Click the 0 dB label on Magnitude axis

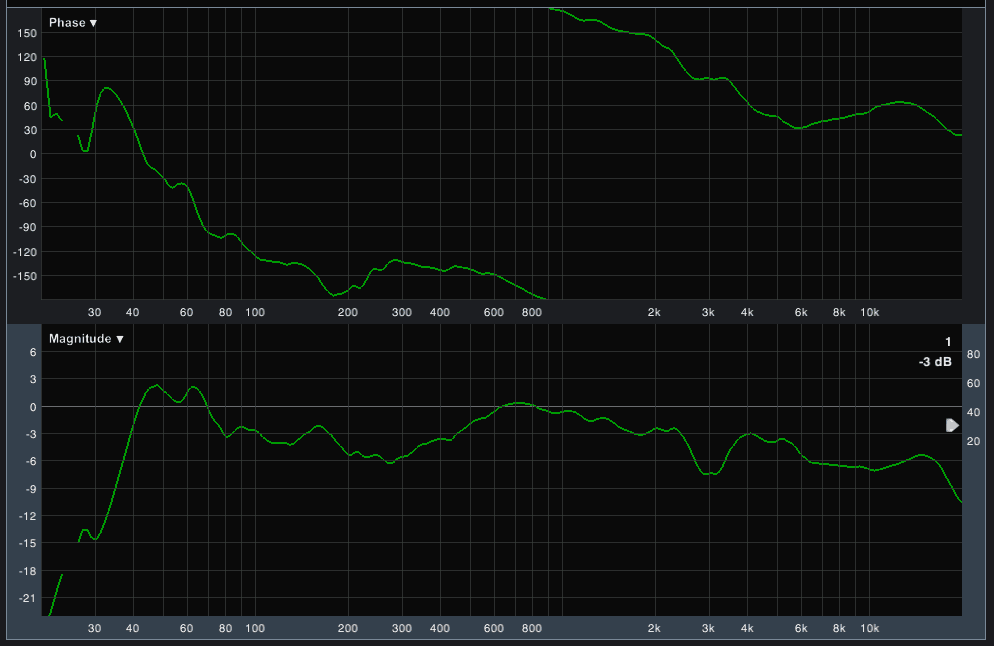[x=32, y=407]
